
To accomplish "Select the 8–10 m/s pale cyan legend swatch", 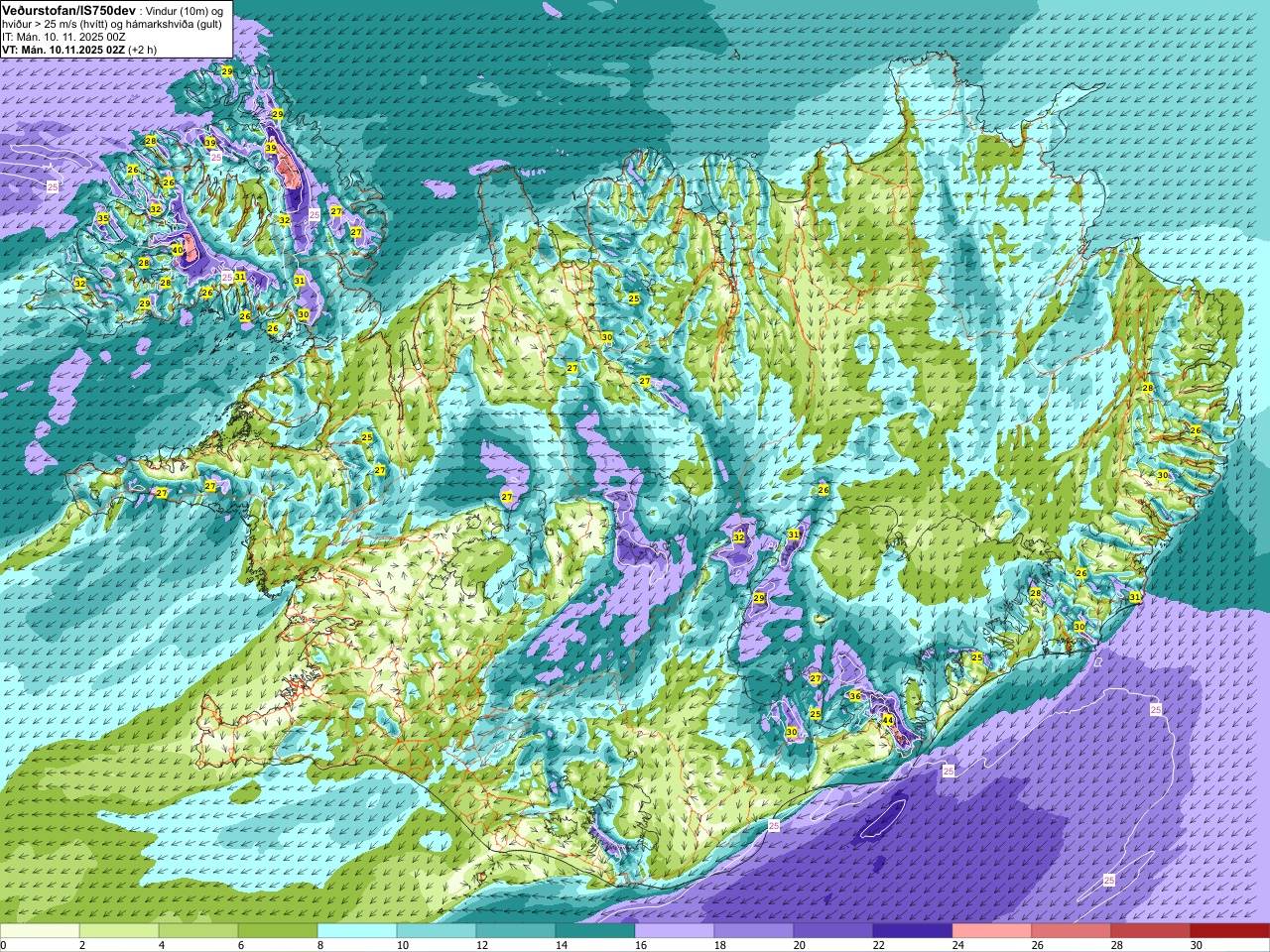I will pos(357,930).
